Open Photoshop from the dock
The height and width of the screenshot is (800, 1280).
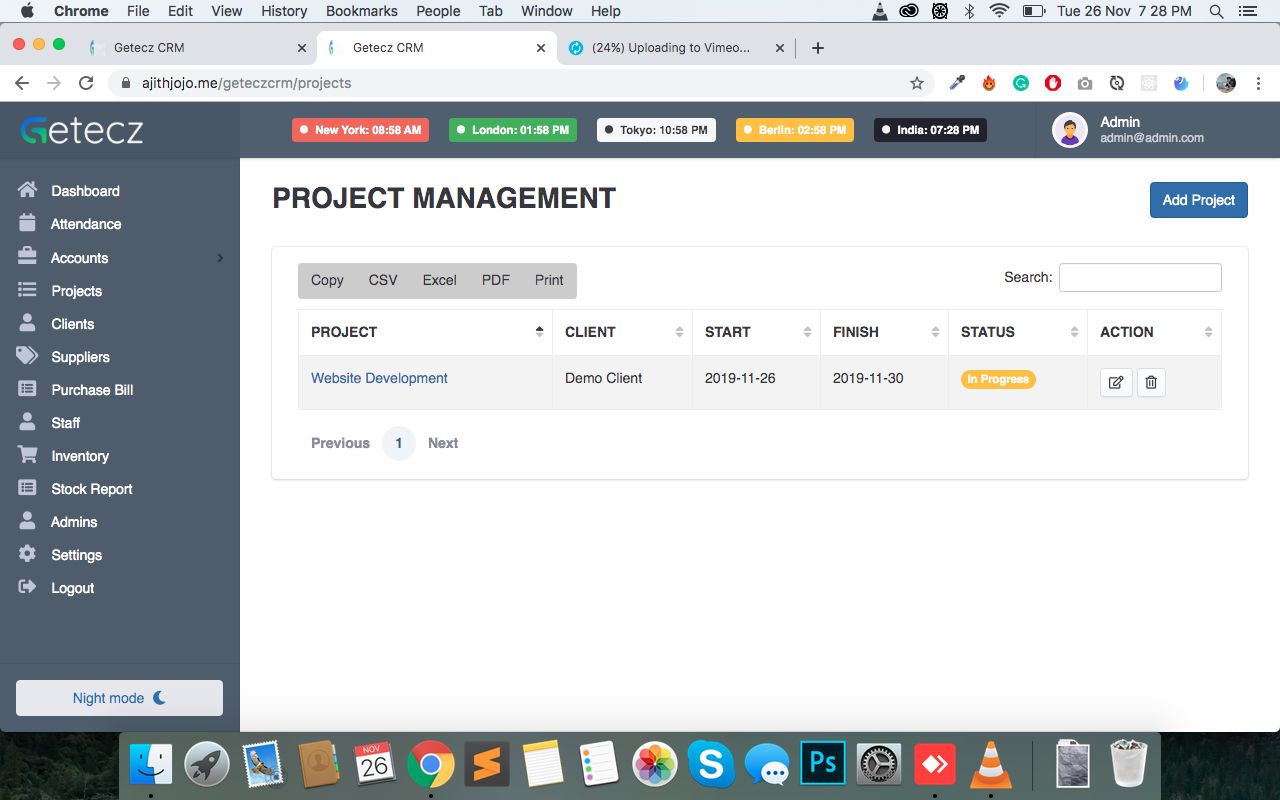[823, 766]
